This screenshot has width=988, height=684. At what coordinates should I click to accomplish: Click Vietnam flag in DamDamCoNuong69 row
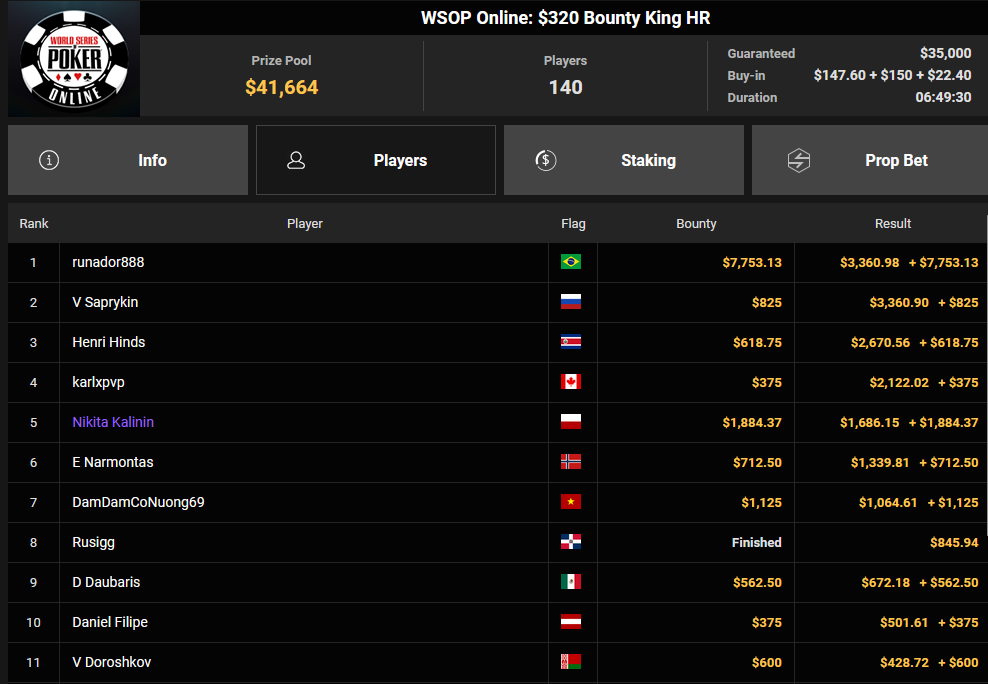[x=571, y=502]
